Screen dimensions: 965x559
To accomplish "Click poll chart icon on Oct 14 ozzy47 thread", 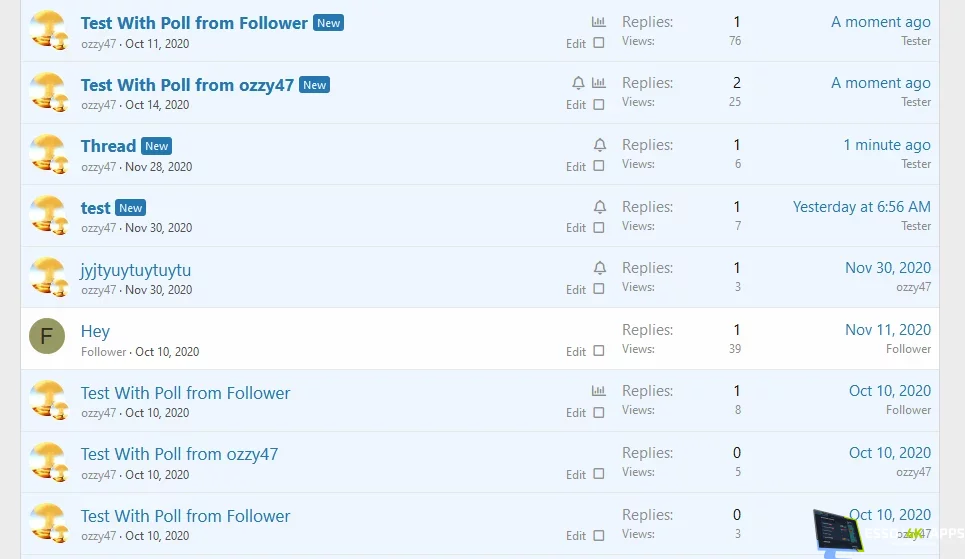I will coord(598,83).
